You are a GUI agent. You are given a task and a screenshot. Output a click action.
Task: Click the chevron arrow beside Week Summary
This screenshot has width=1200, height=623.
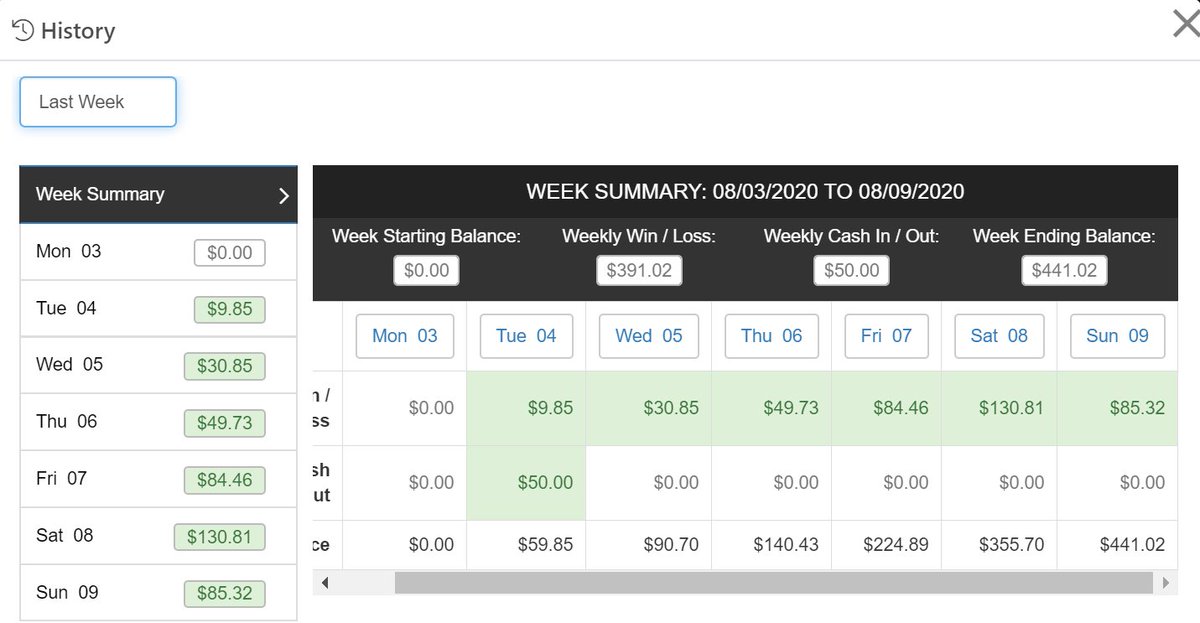(283, 195)
